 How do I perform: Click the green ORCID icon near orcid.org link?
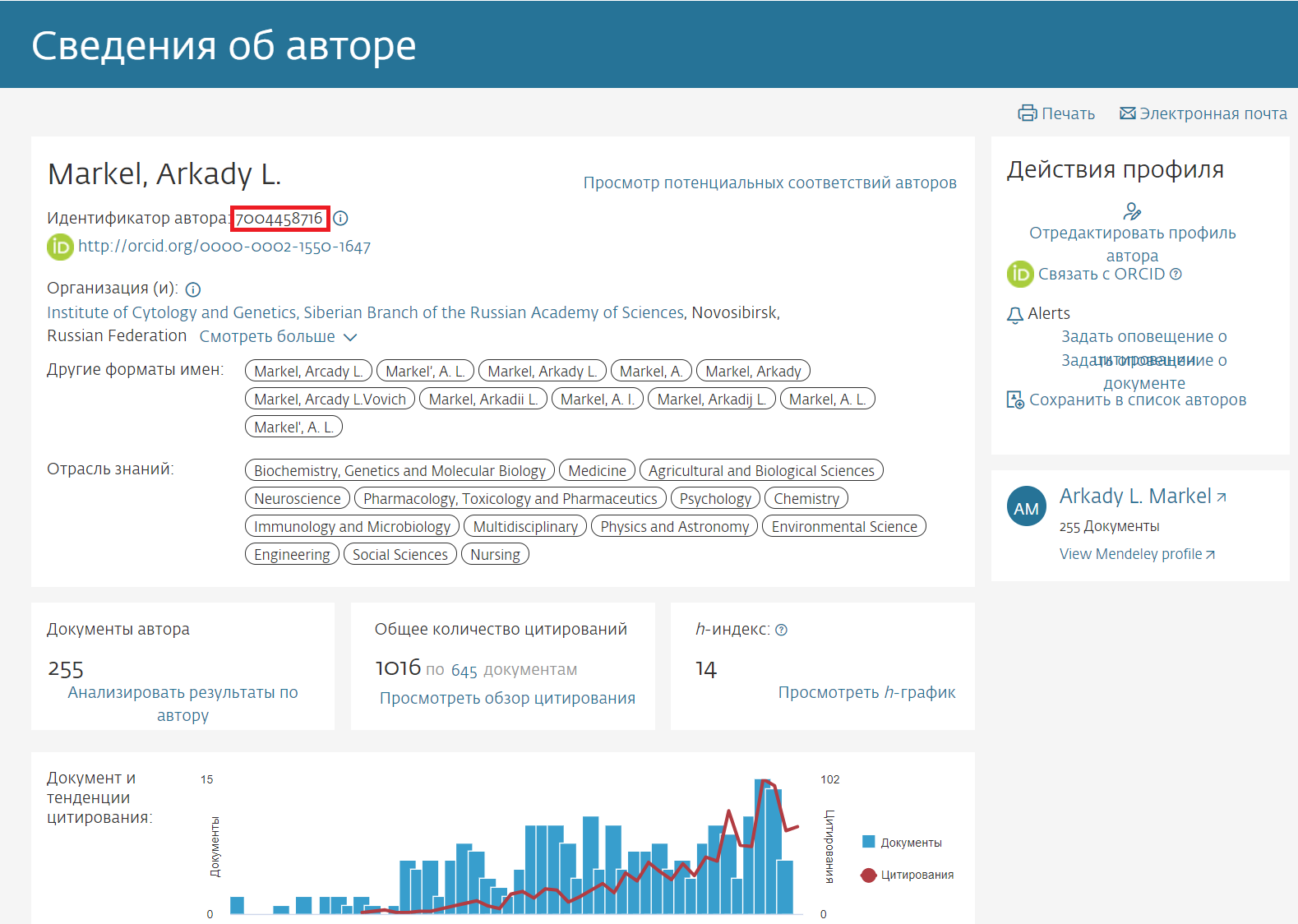point(60,247)
